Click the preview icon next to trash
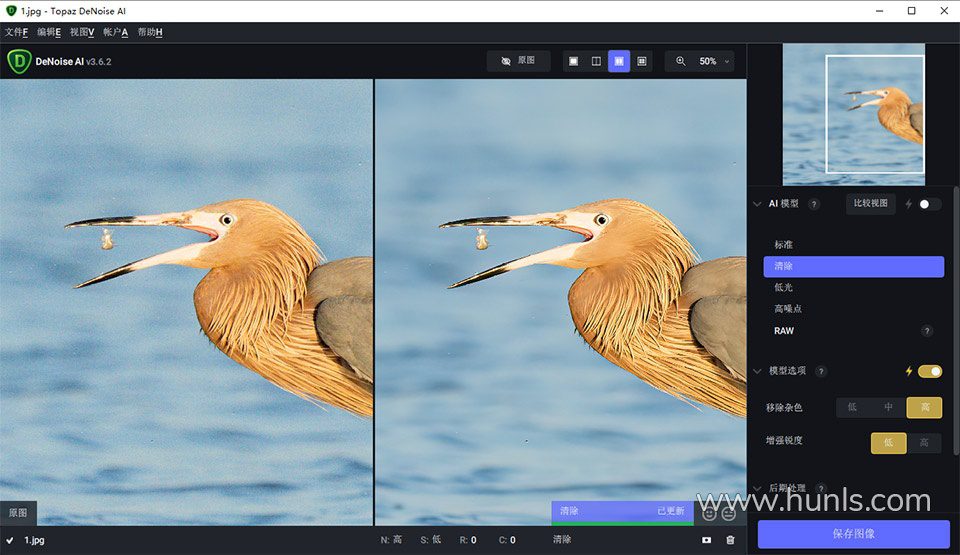960x555 pixels. tap(706, 540)
